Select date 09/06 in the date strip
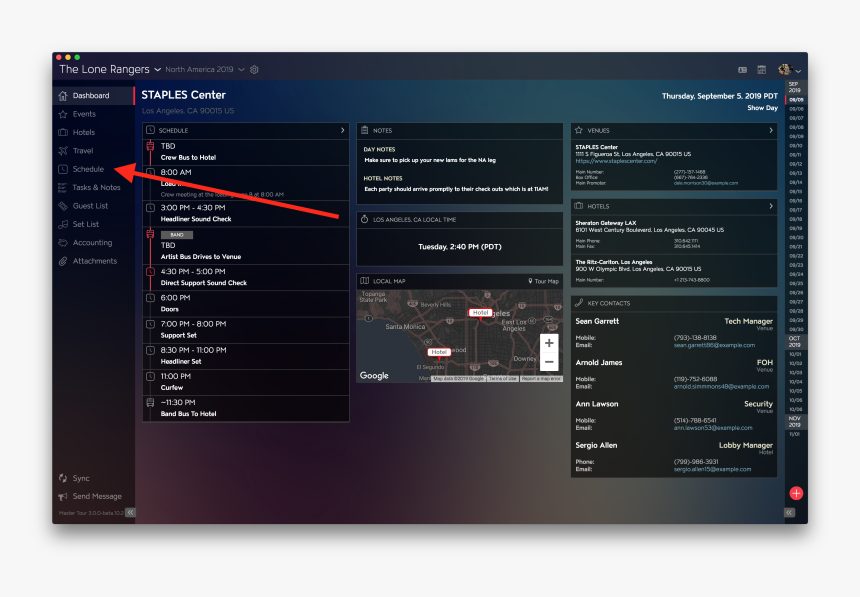860x597 pixels. click(x=796, y=109)
